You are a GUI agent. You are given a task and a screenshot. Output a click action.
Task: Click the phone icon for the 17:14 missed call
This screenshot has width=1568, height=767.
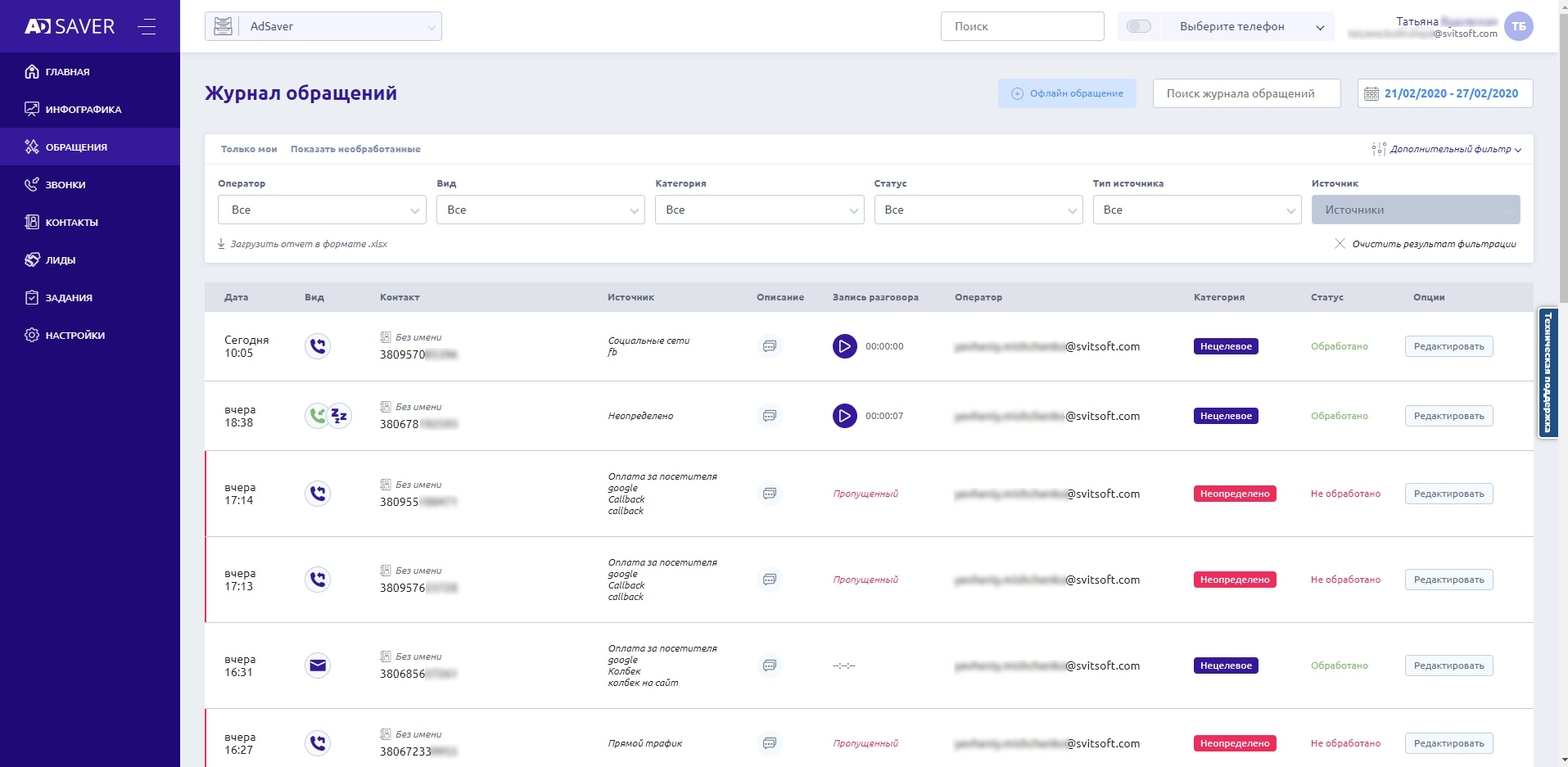[x=318, y=494]
